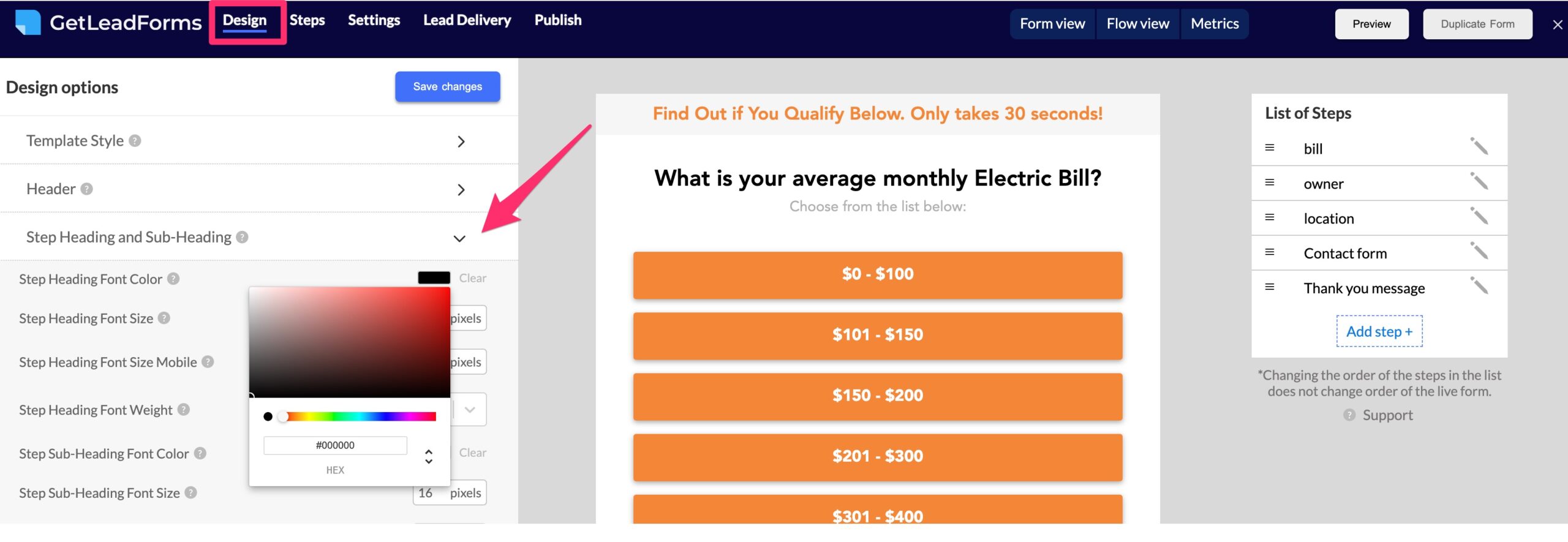Viewport: 1568px width, 542px height.
Task: Click the #000000 hex input field
Action: coord(335,445)
